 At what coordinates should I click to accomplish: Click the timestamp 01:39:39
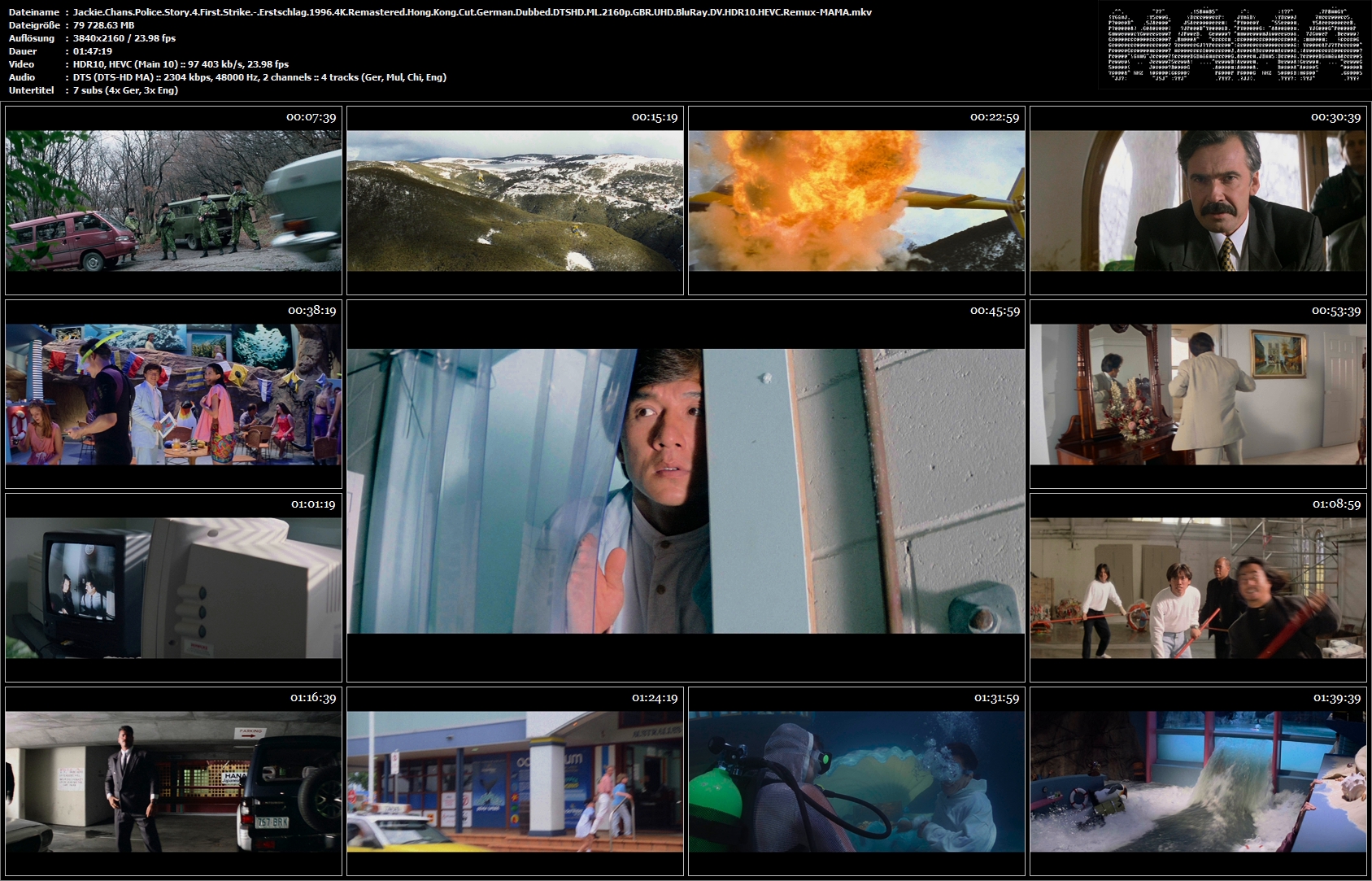click(1337, 698)
